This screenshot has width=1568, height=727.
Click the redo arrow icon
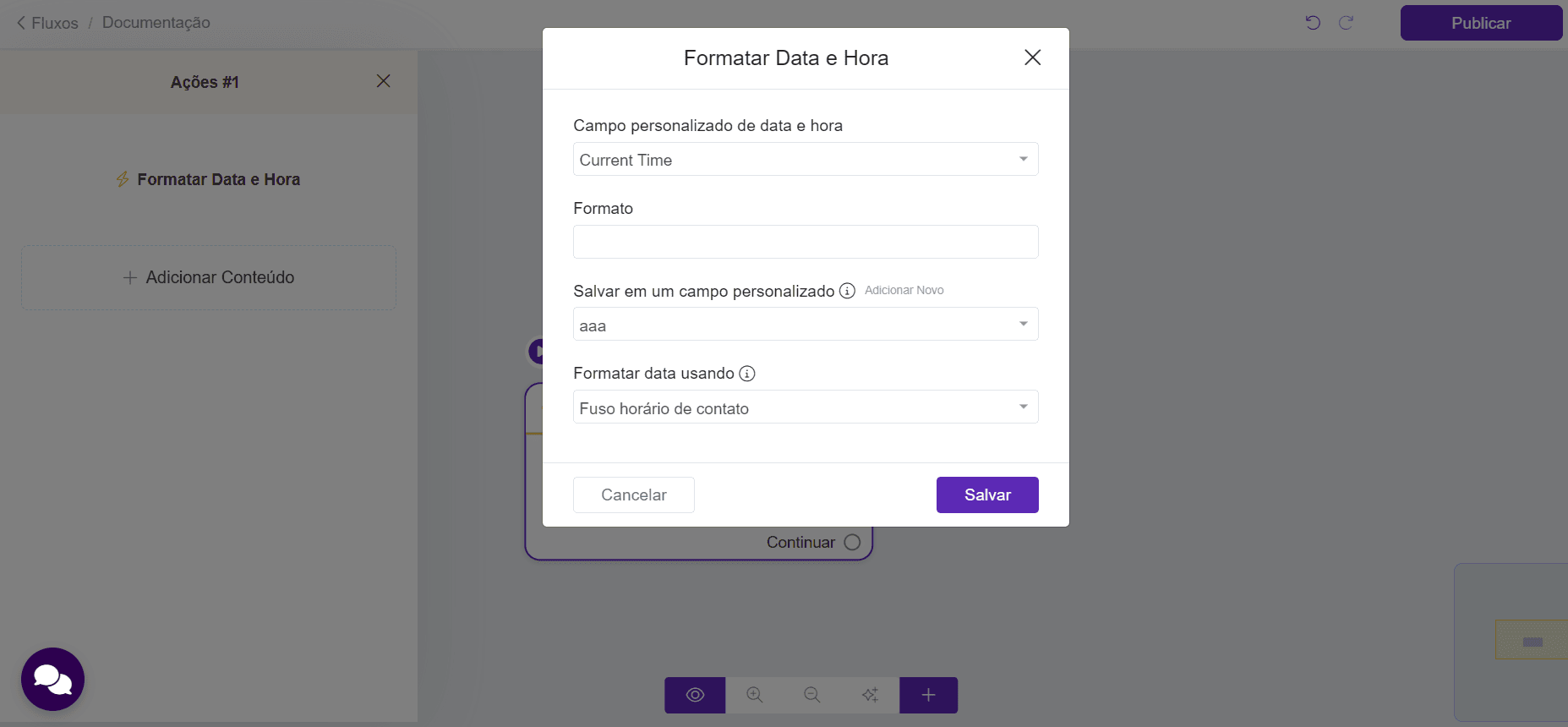coord(1347,23)
